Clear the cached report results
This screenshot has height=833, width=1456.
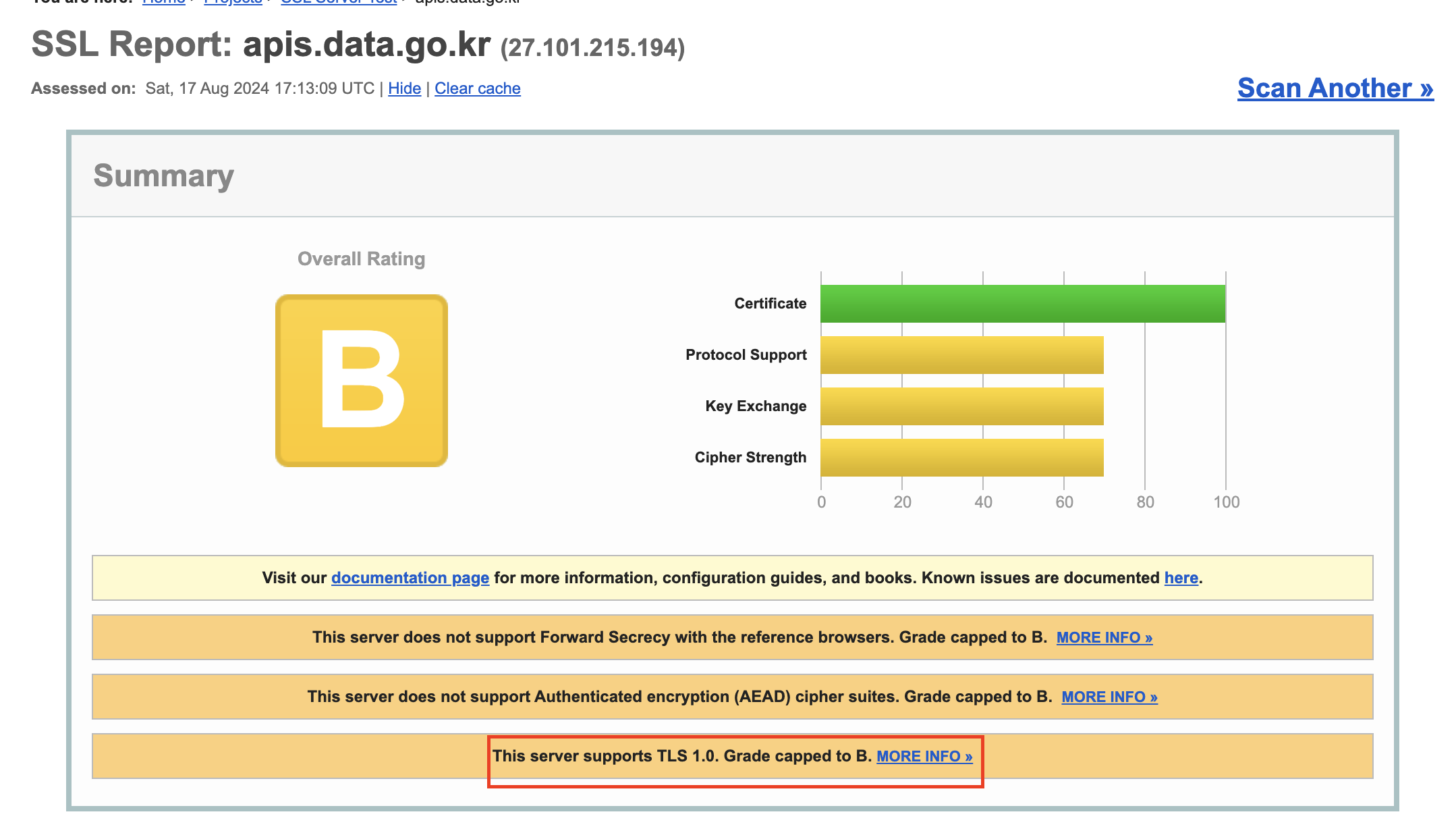pos(477,88)
